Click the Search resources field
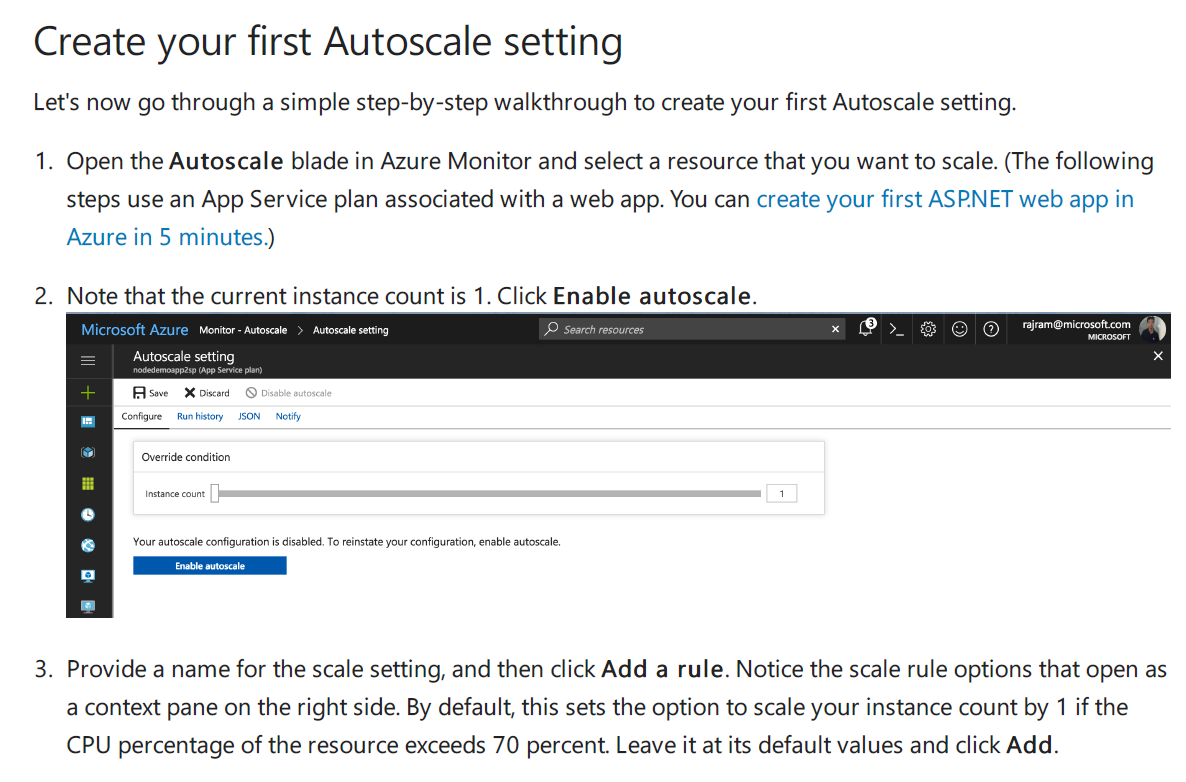1186x782 pixels. (x=691, y=329)
